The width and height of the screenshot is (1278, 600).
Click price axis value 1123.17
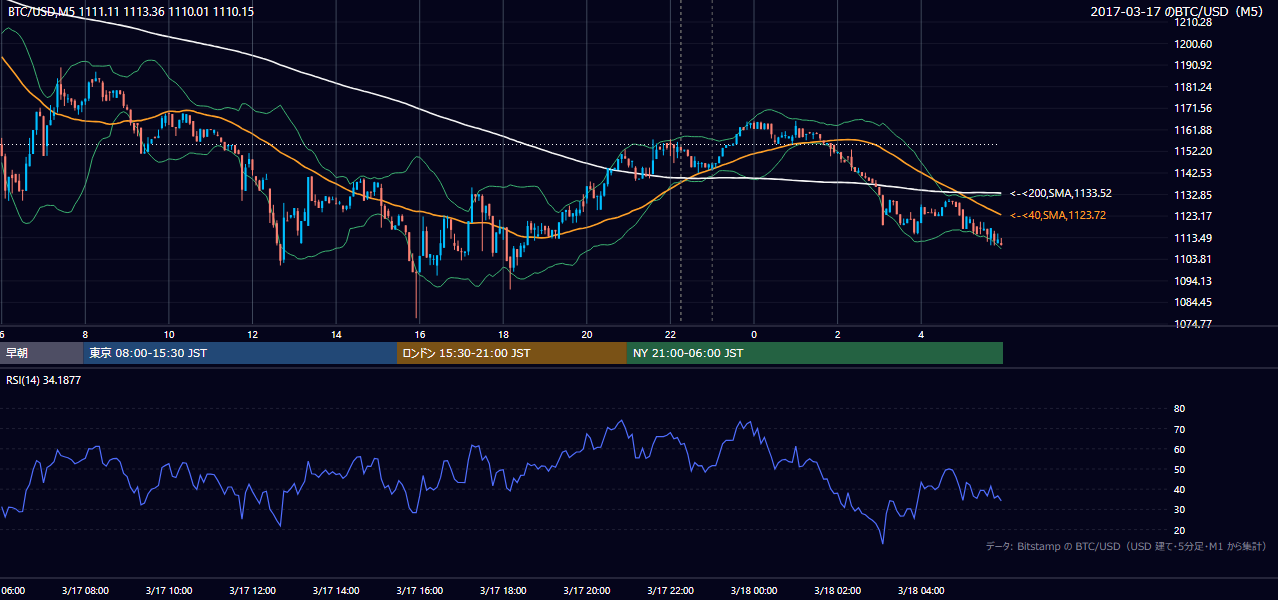point(1194,216)
